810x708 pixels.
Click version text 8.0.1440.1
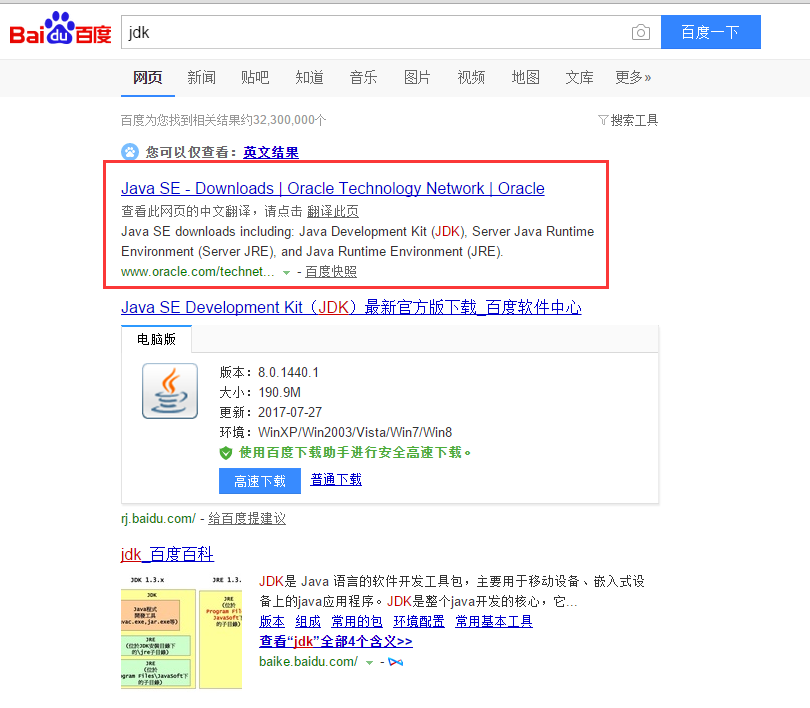pyautogui.click(x=288, y=372)
